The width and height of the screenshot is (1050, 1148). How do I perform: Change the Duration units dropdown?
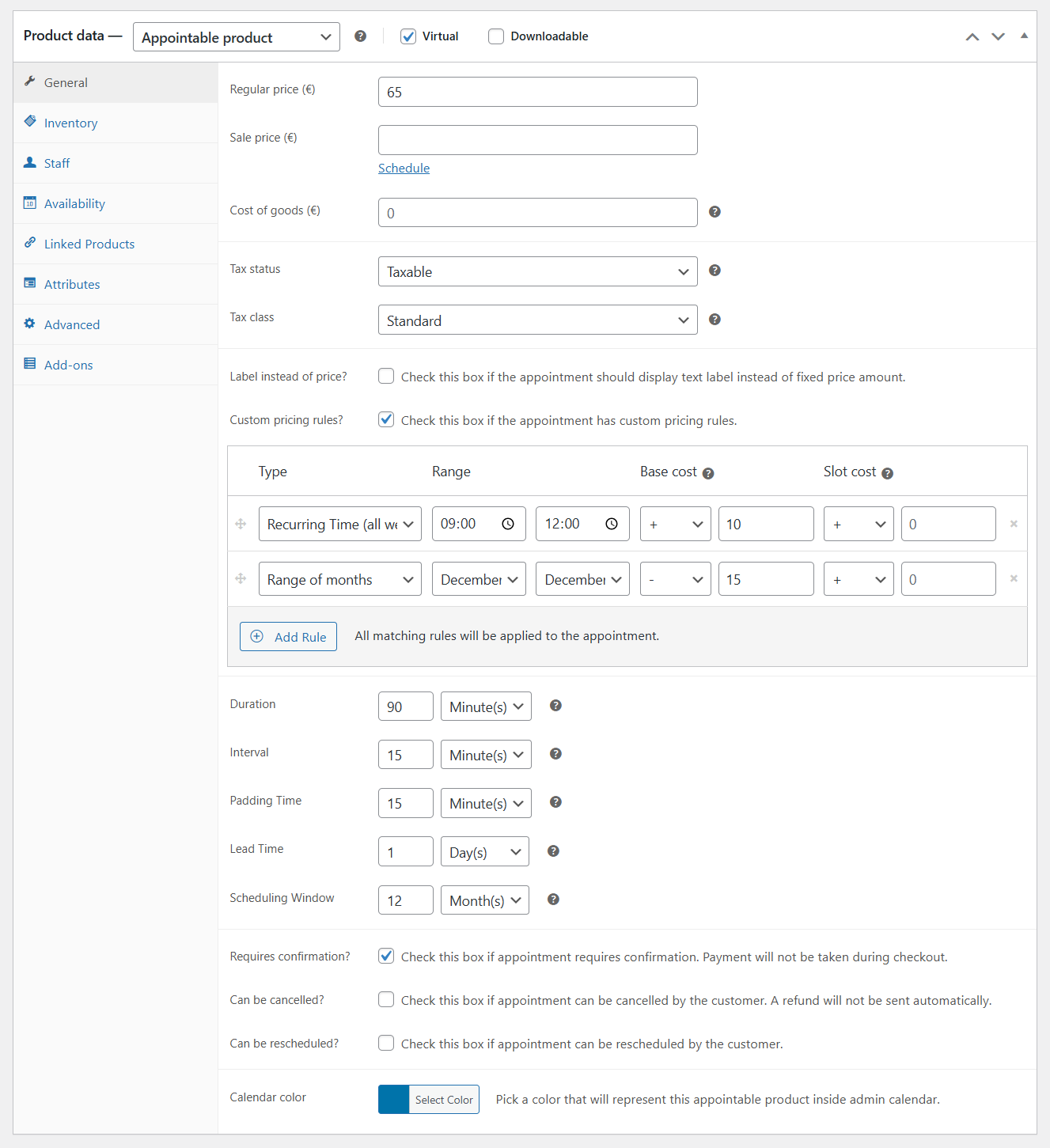click(485, 706)
